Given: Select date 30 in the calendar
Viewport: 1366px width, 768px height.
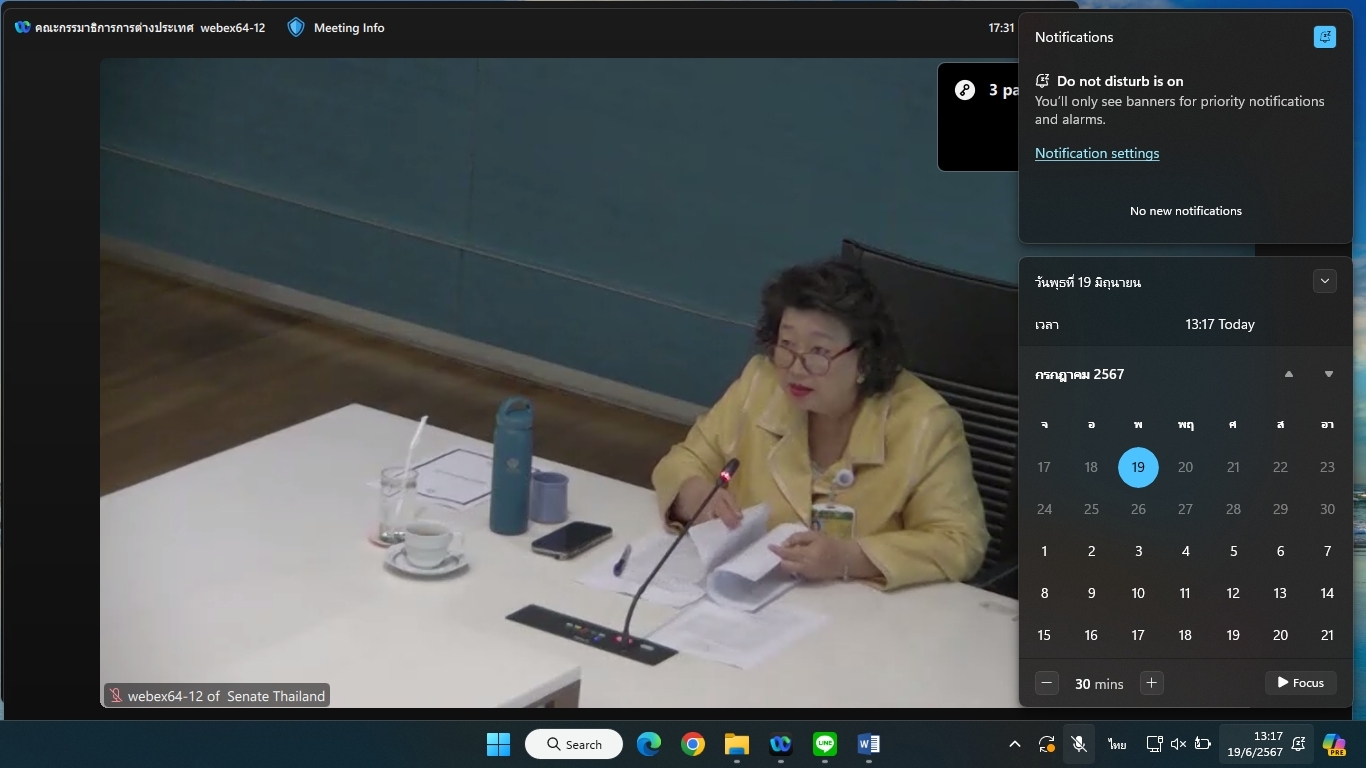Looking at the screenshot, I should coord(1327,509).
